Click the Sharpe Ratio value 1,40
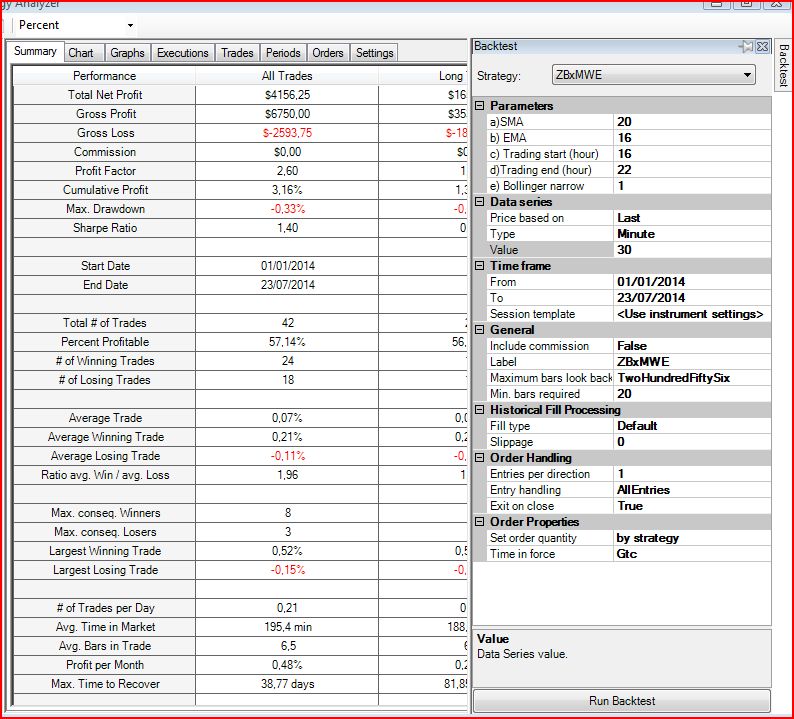Viewport: 794px width, 719px height. point(287,228)
